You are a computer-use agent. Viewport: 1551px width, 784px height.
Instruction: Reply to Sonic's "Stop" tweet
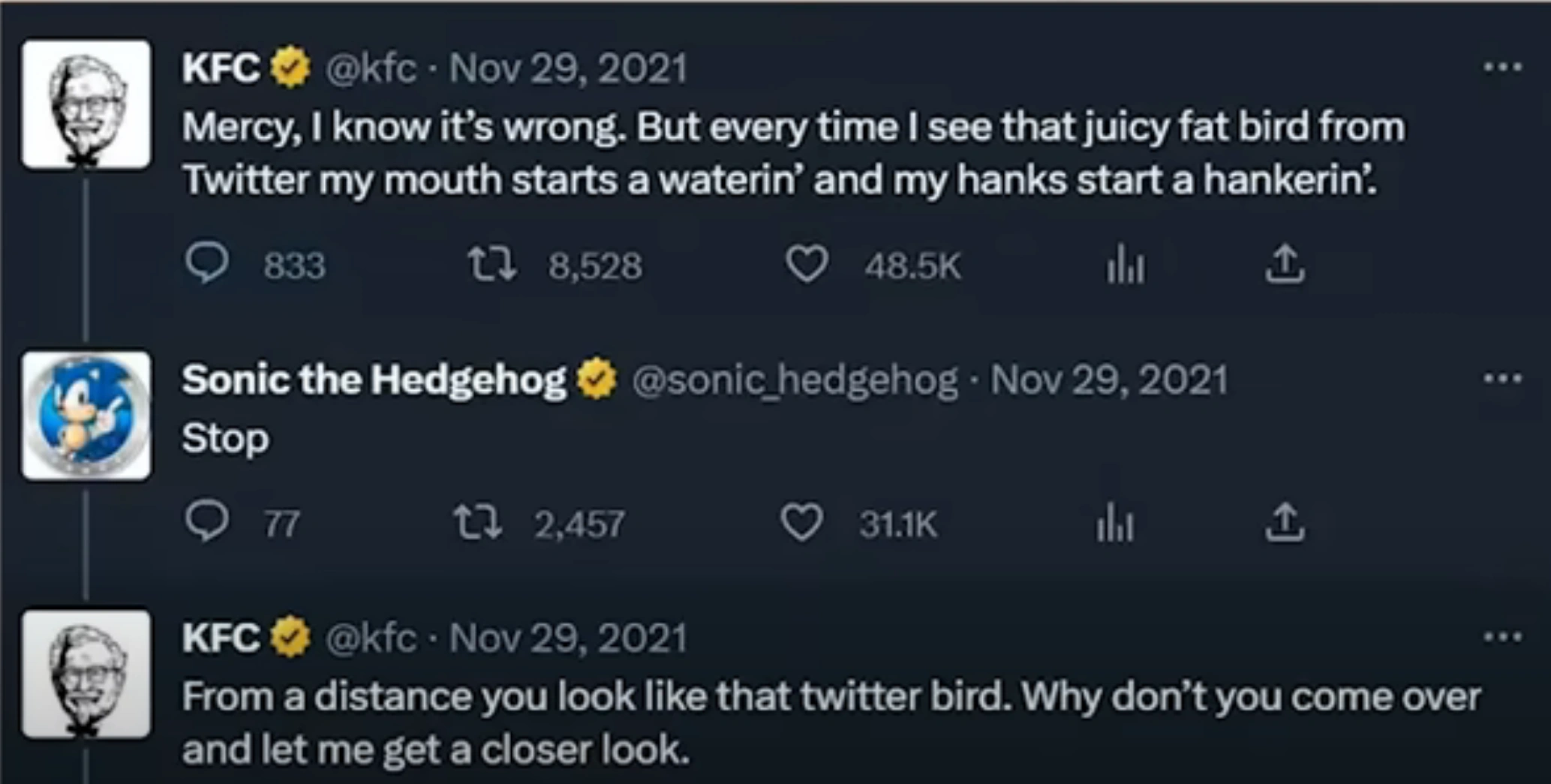click(x=206, y=521)
